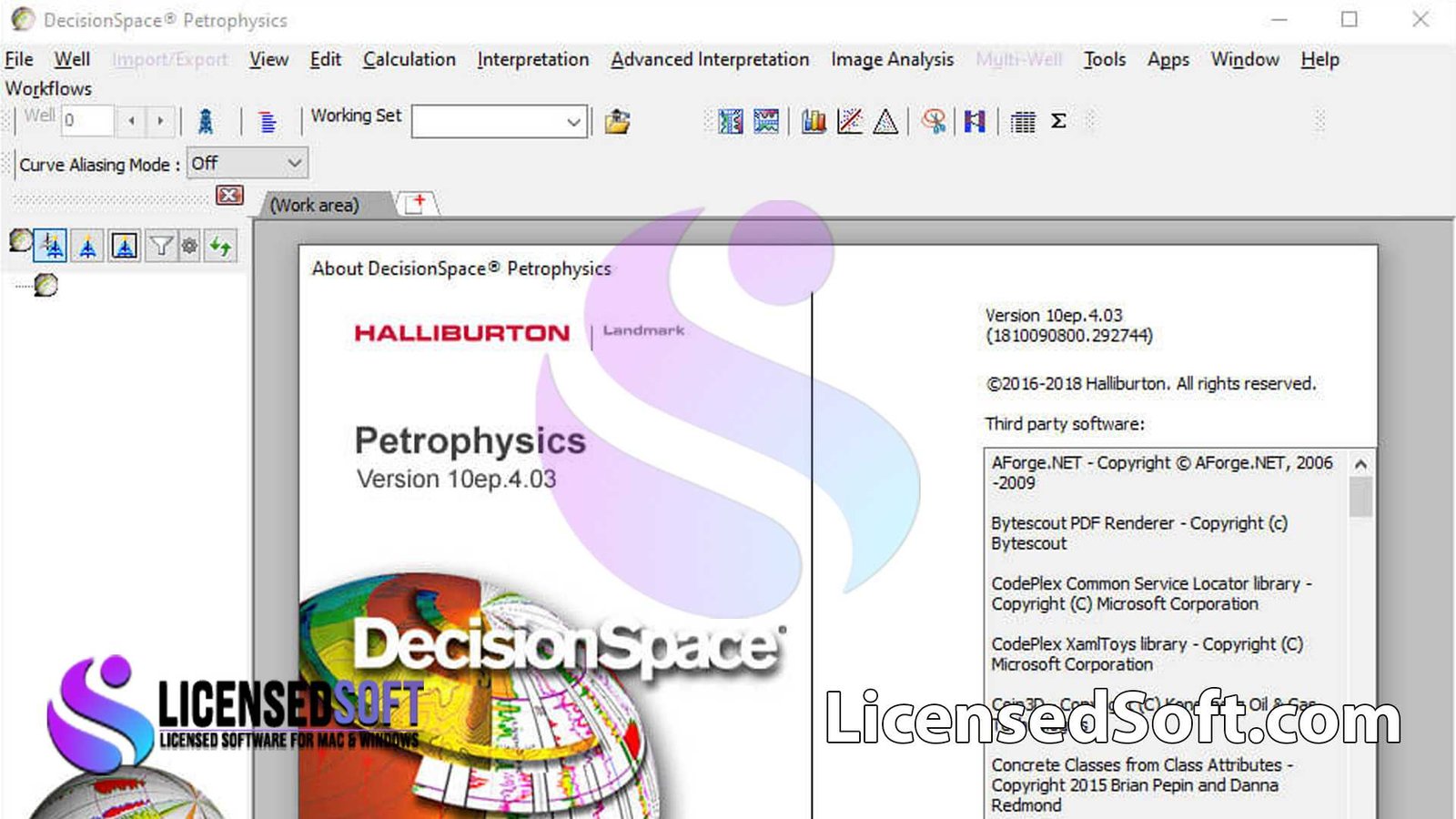Open the Curve Aliasing Mode dropdown
1456x819 pixels.
click(x=247, y=164)
